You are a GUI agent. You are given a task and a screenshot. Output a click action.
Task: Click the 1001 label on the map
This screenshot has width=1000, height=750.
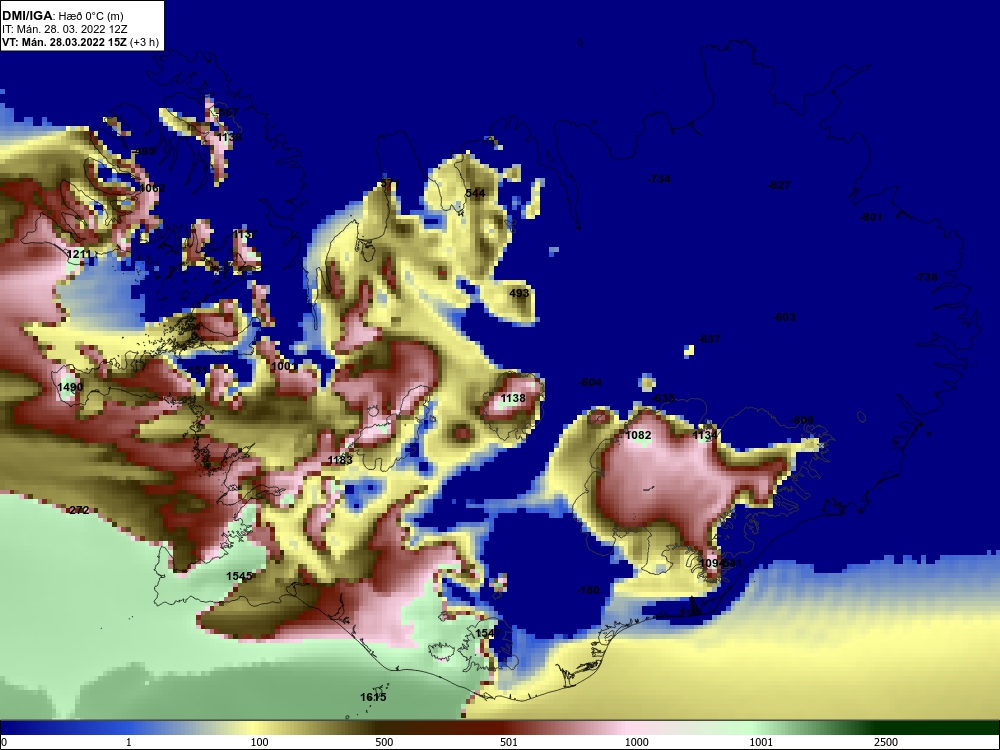283,366
